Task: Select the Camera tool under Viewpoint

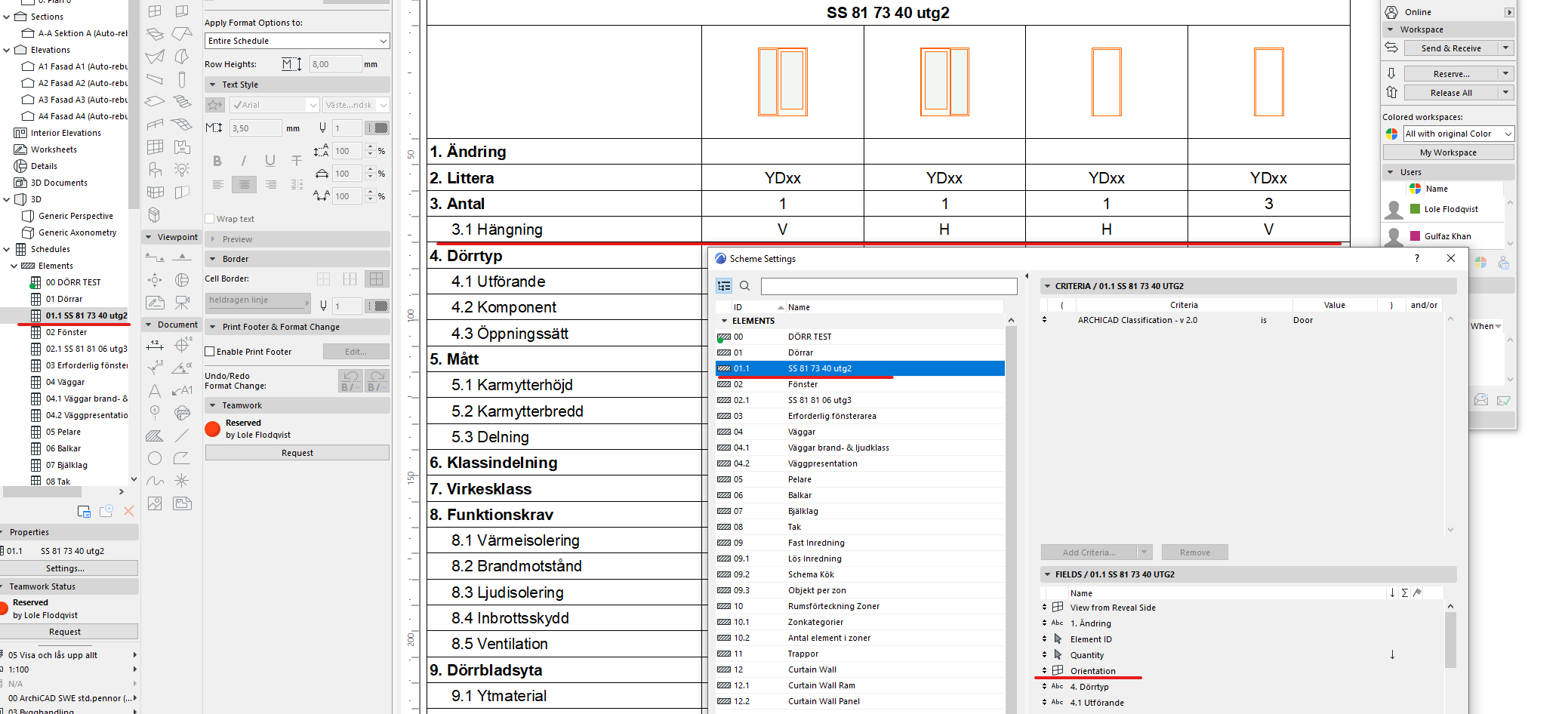Action: (182, 303)
